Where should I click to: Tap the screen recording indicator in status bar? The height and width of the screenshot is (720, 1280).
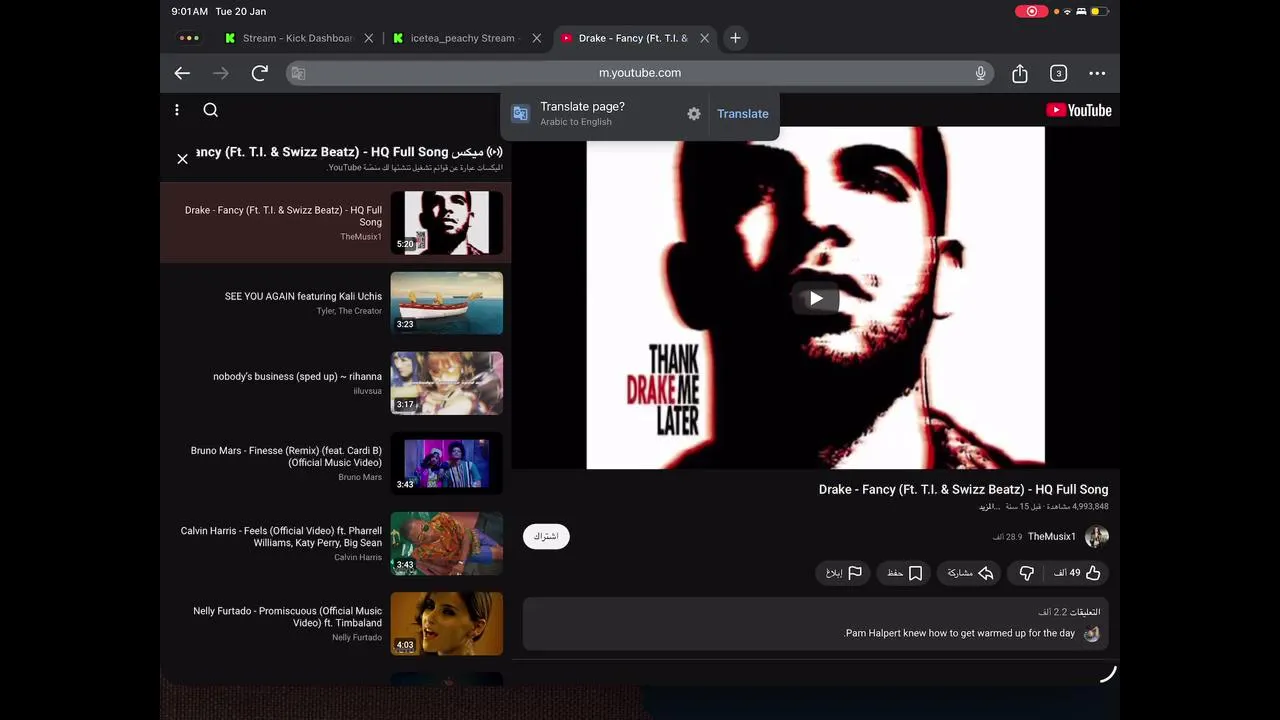(x=1031, y=11)
